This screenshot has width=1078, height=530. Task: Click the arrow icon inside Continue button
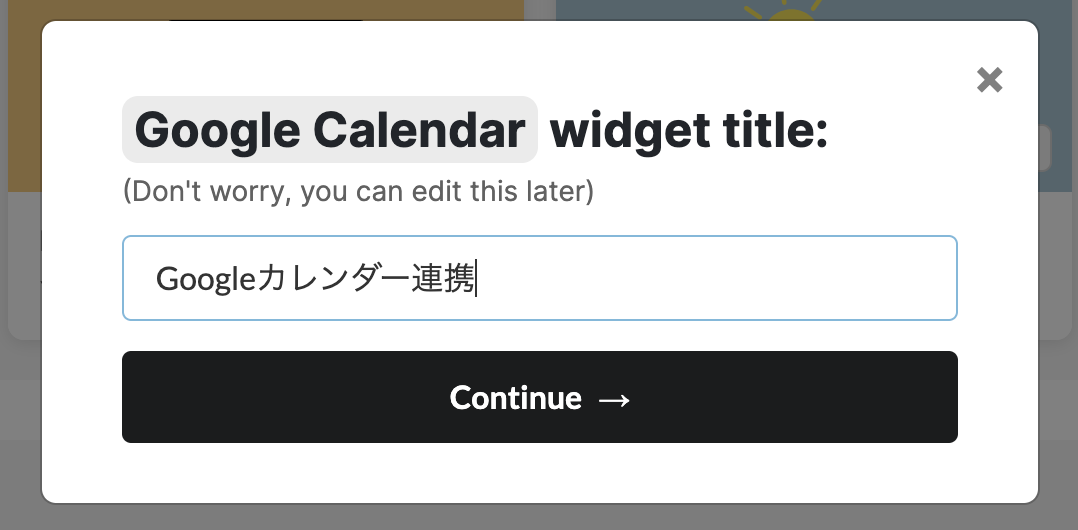[614, 399]
